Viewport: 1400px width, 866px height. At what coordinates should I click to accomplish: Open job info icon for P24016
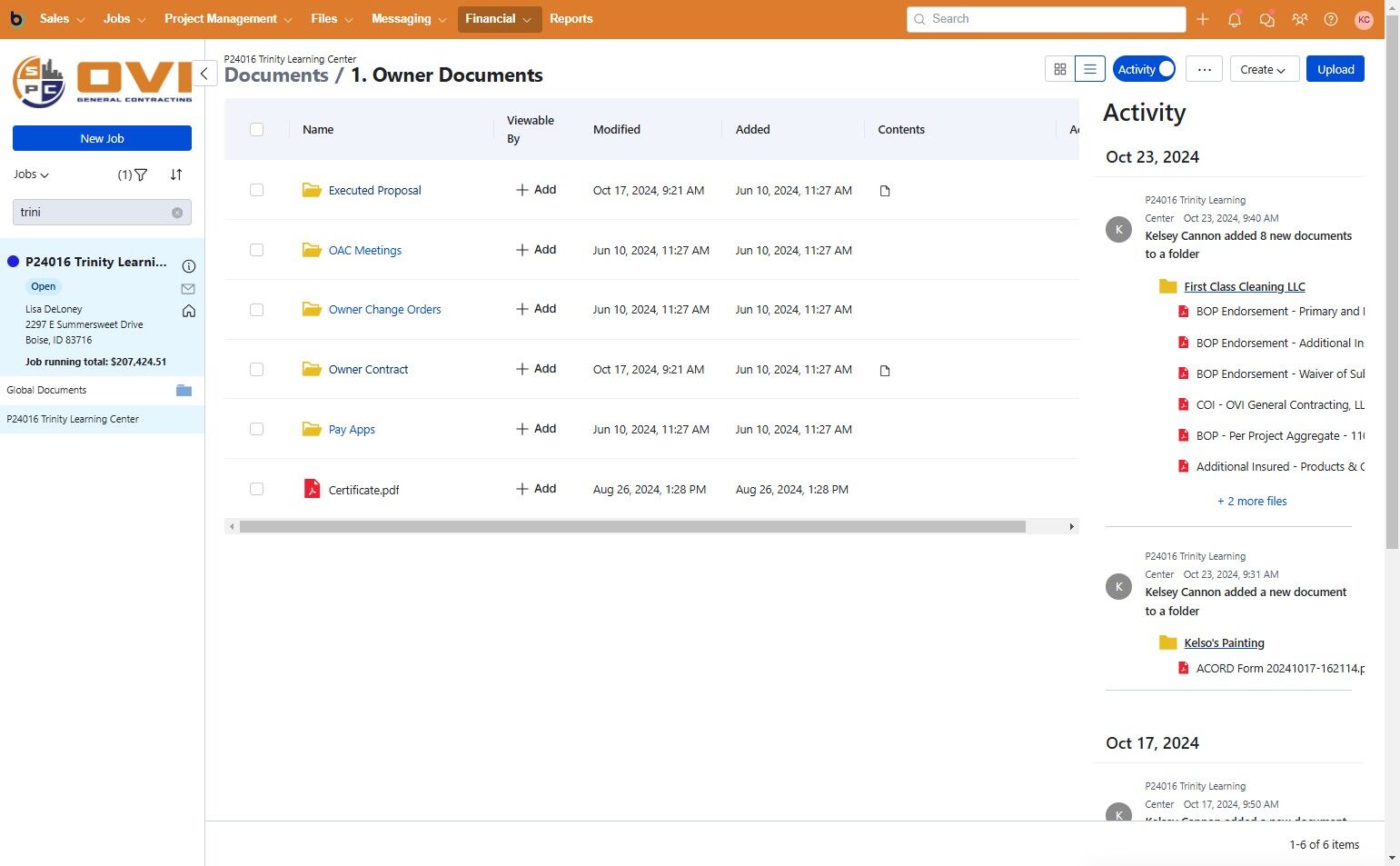pos(189,266)
